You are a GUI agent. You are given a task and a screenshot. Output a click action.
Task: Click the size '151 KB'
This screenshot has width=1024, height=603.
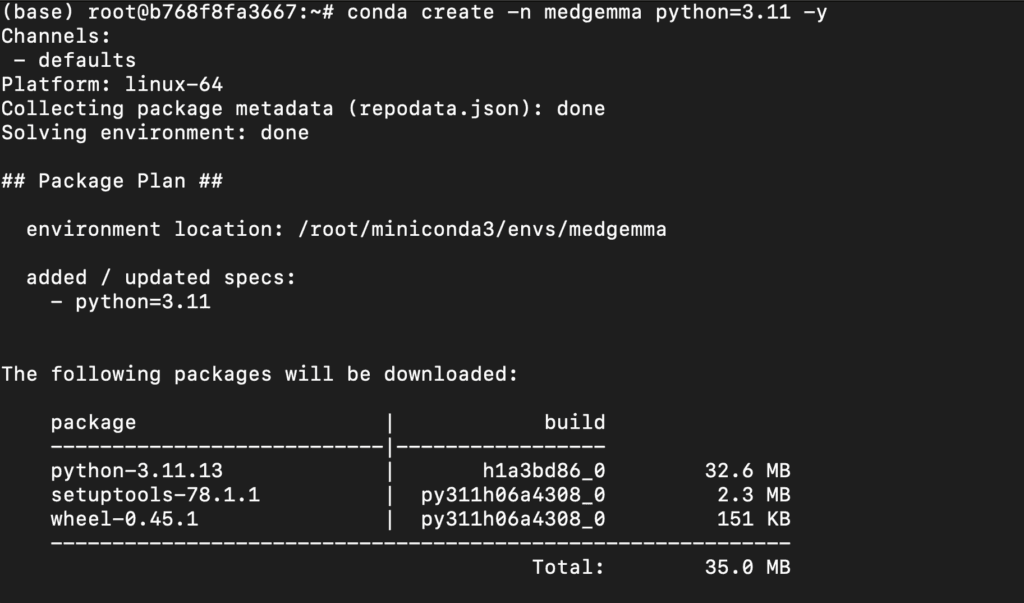coord(754,519)
